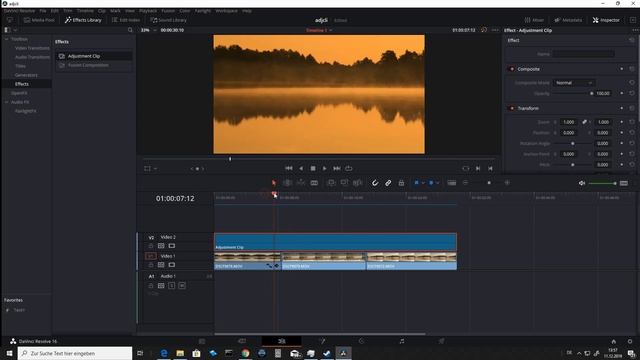This screenshot has height=360, width=640.
Task: Mute the Audio 1 track M button
Action: [182, 286]
